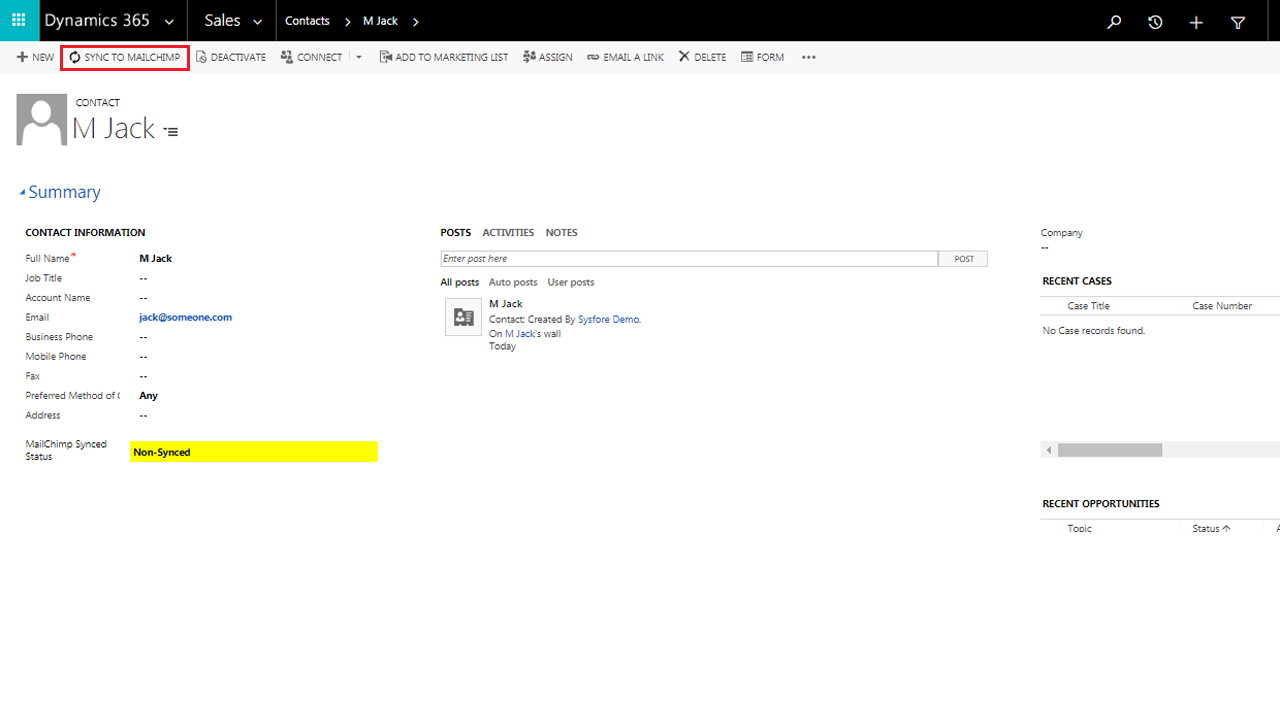Click Full Name value M Jack
The image size is (1280, 720).
(x=156, y=258)
